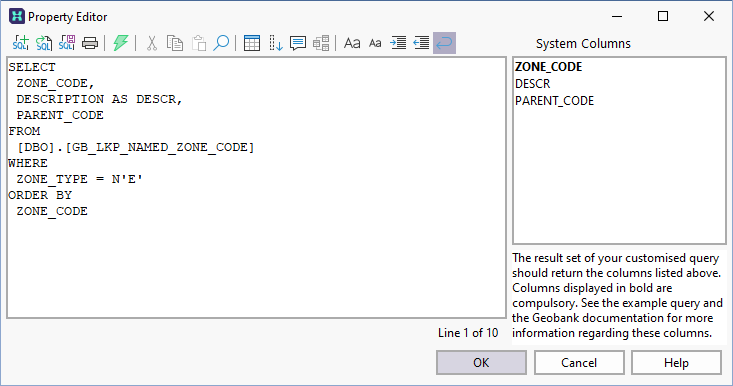Viewport: 733px width, 386px height.
Task: Click the Copy icon
Action: pos(175,43)
